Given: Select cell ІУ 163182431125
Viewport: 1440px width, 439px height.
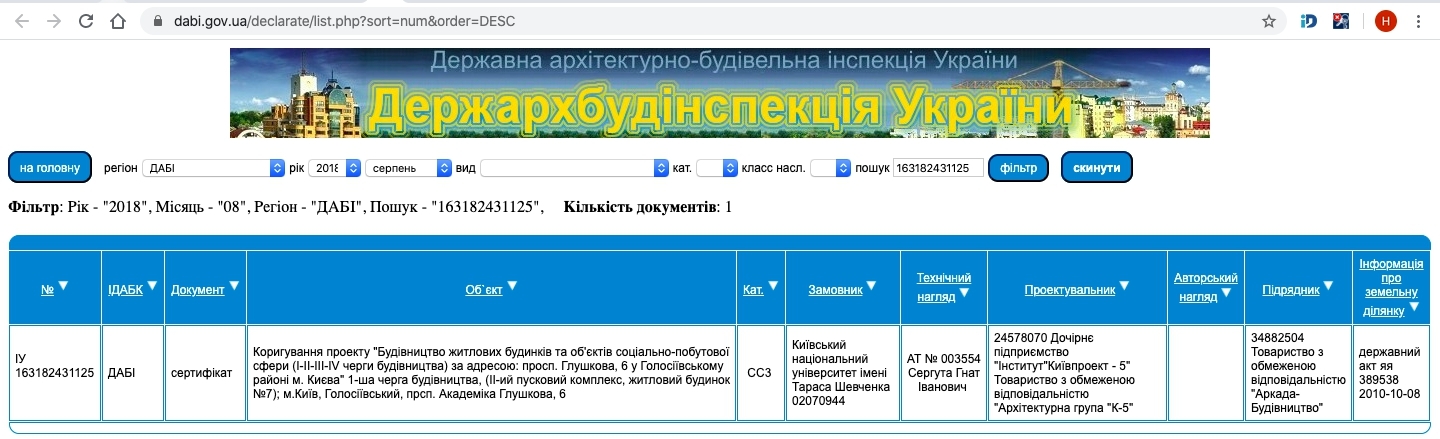Looking at the screenshot, I should 55,373.
